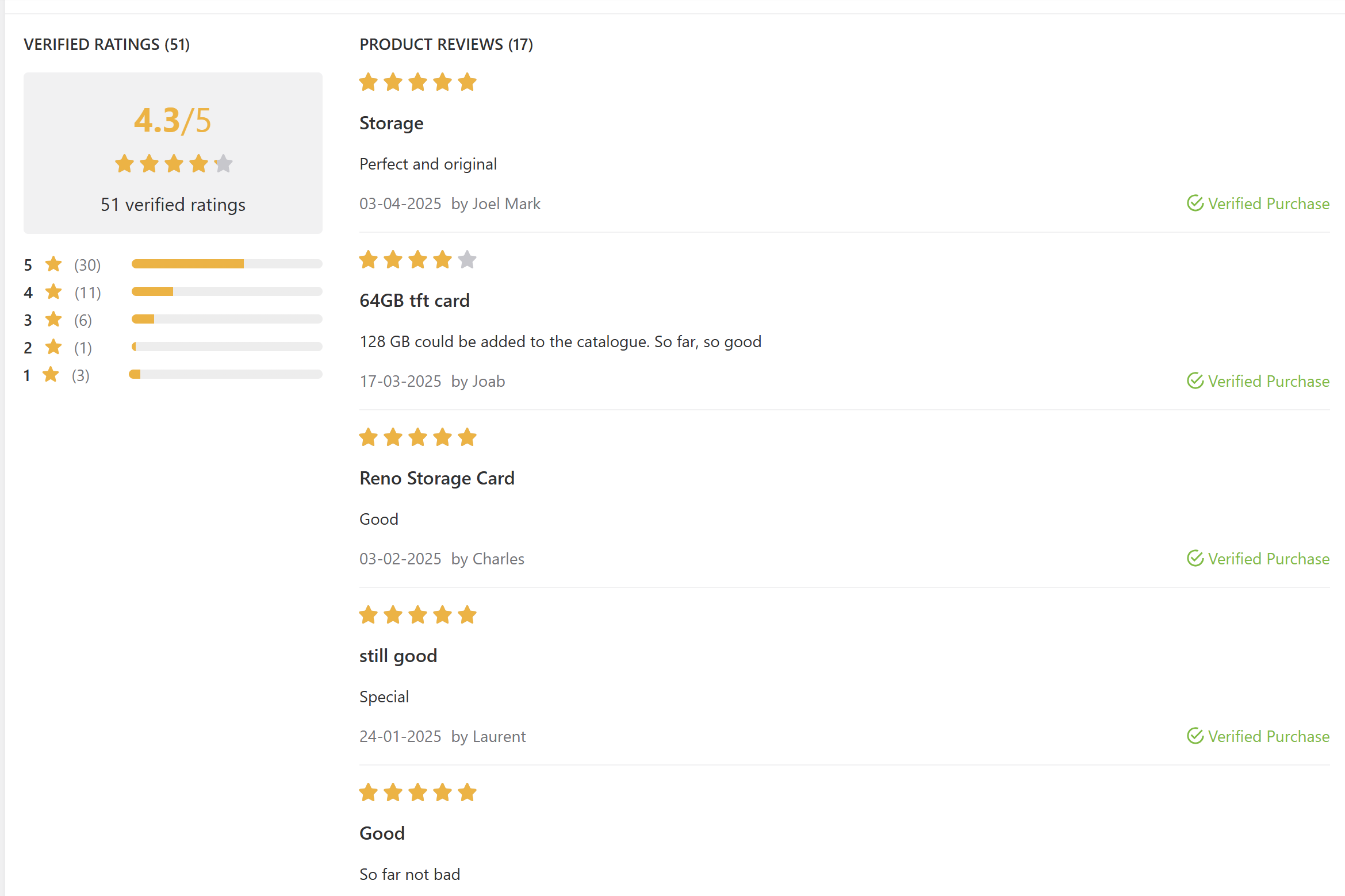Click the 1-star row's star icon
This screenshot has width=1345, height=896.
coord(51,375)
